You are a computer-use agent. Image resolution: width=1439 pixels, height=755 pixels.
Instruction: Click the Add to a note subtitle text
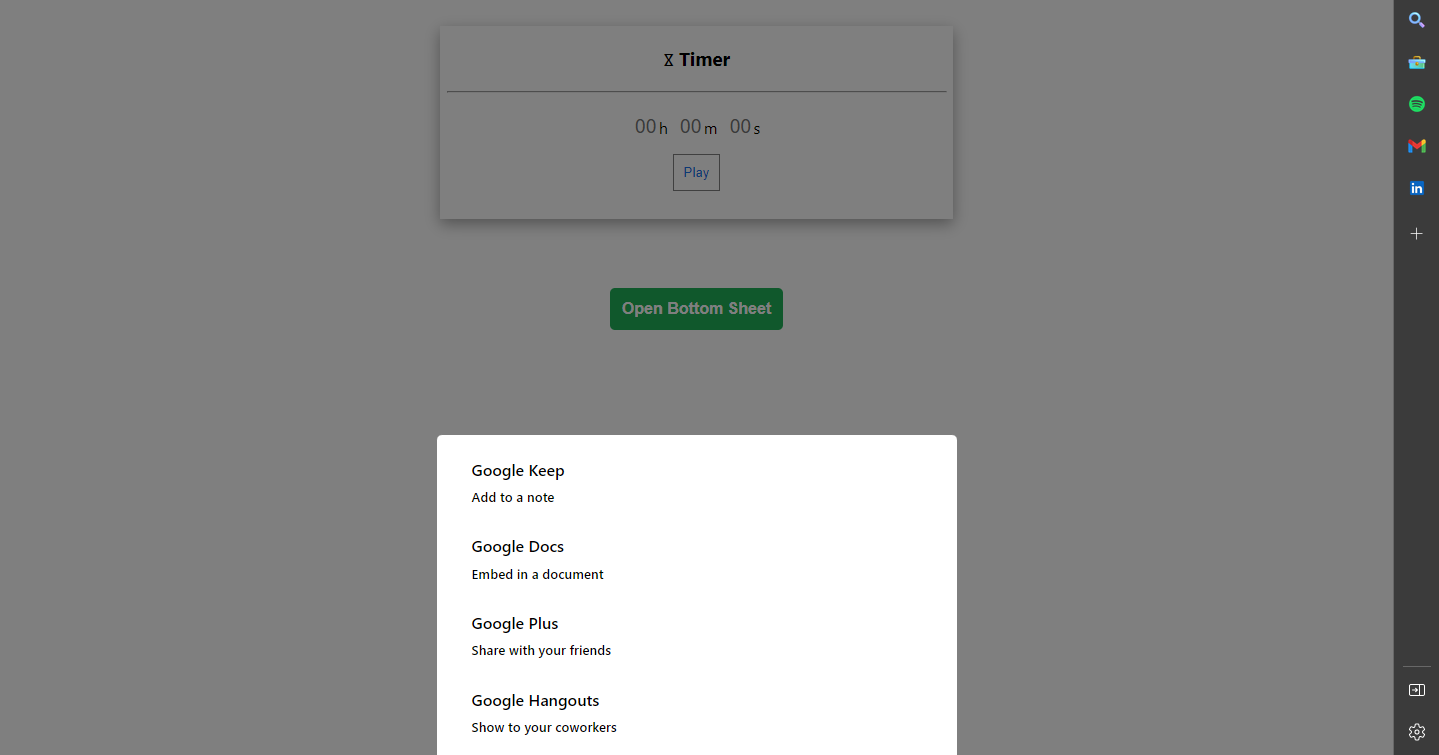[513, 497]
